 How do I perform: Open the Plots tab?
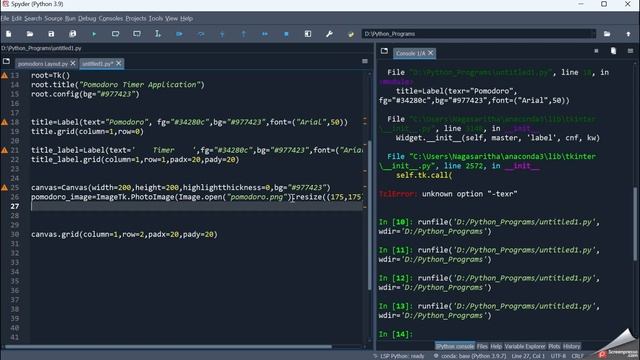[x=554, y=346]
